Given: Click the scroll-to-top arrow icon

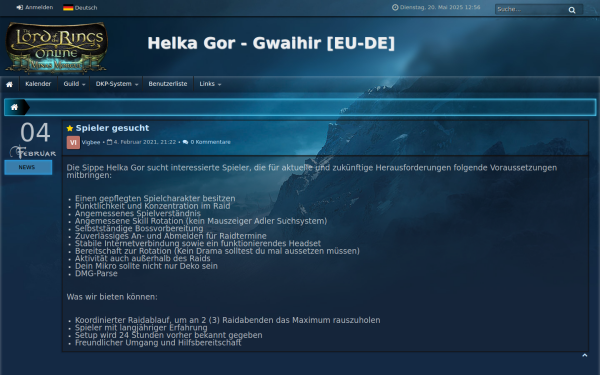Looking at the screenshot, I should tap(584, 355).
